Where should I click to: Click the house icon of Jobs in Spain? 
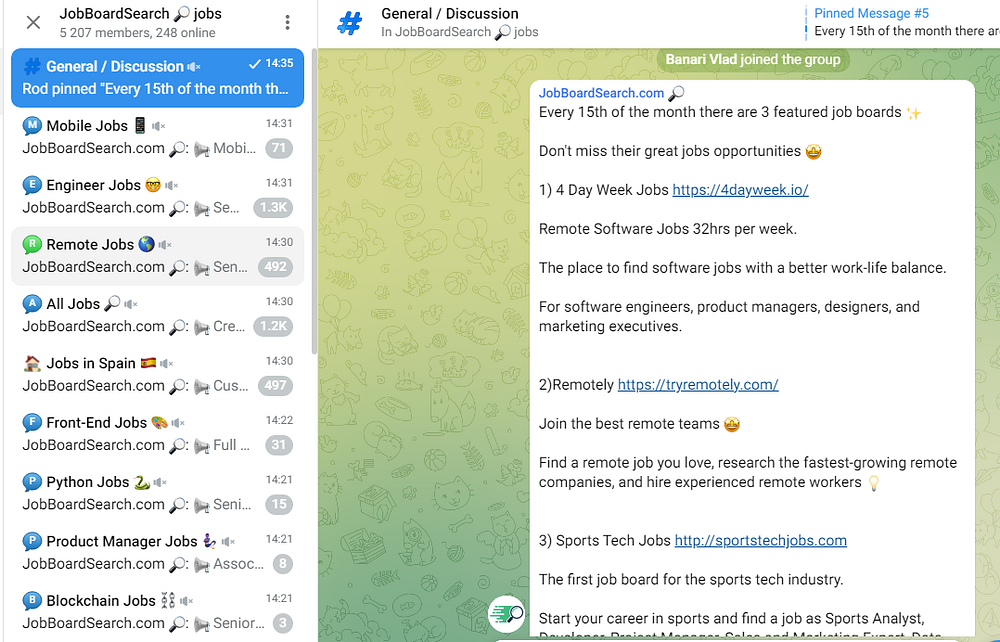(x=32, y=363)
